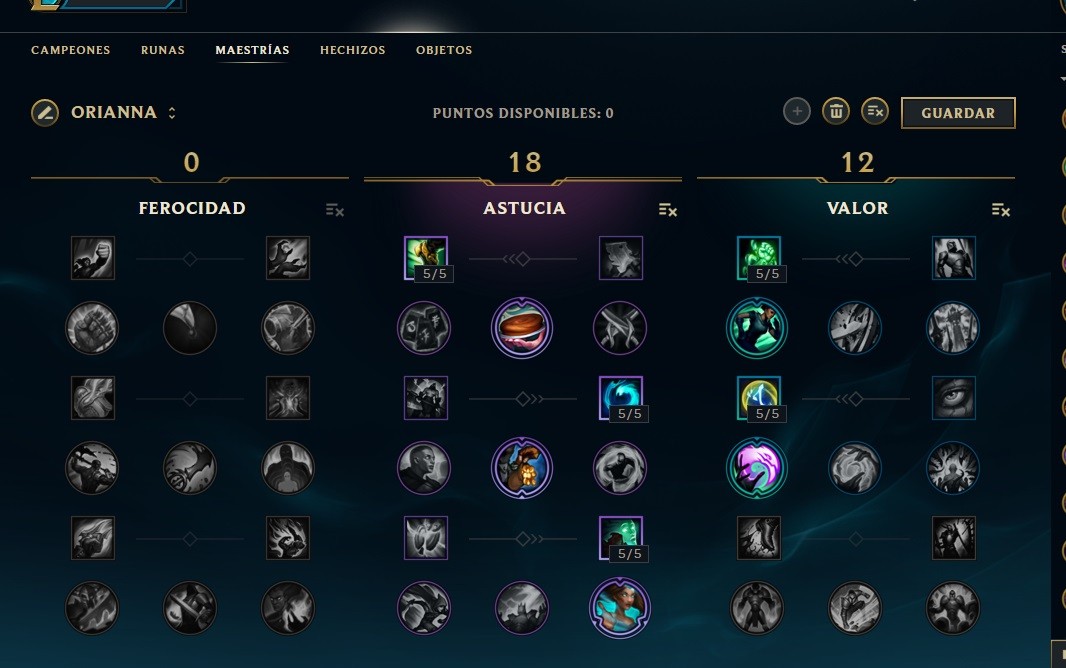Screen dimensions: 1066x668
Task: Select the fist mastery in Ferocidad top row
Action: (x=93, y=258)
